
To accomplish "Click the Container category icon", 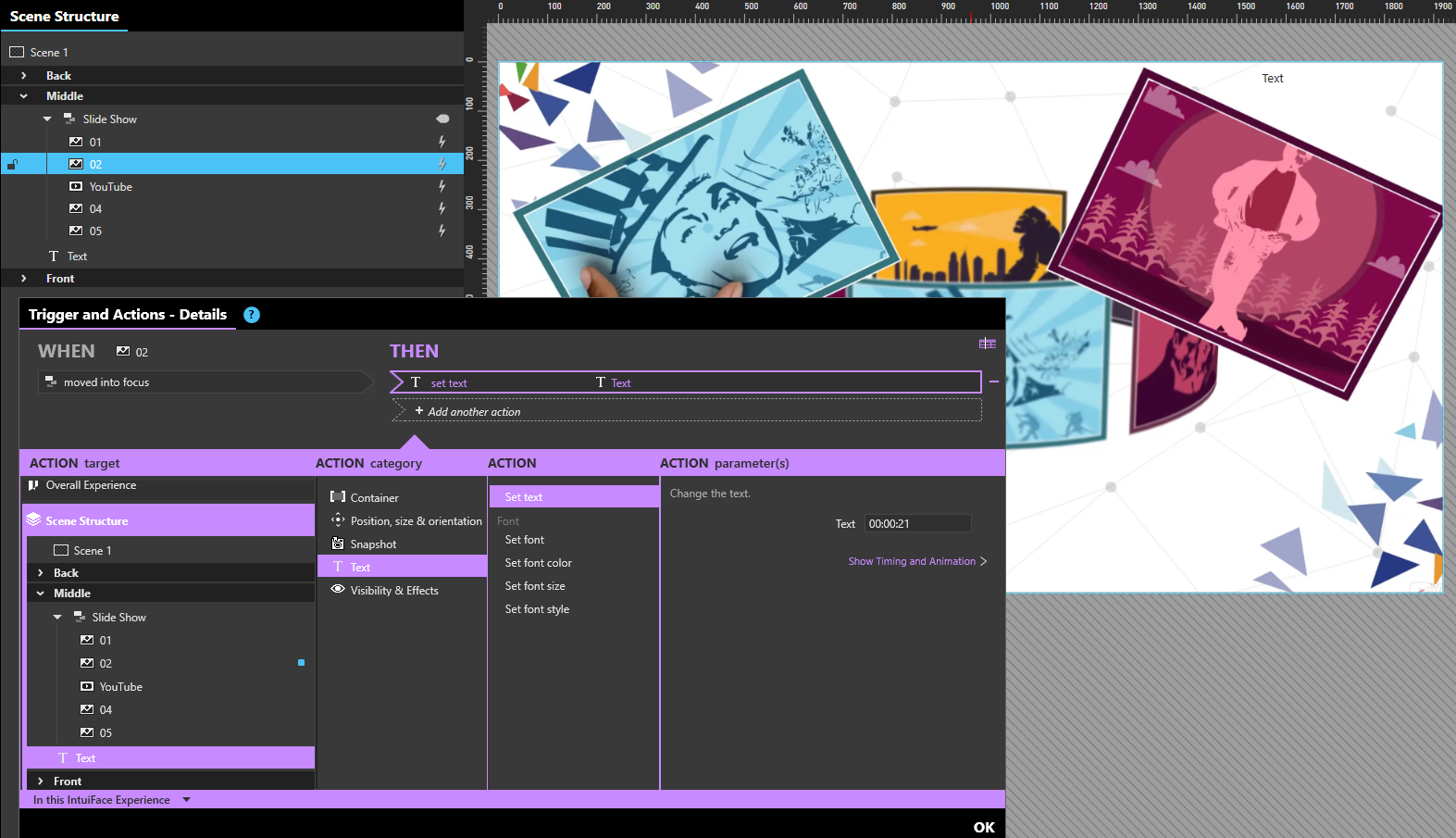I will pyautogui.click(x=338, y=497).
